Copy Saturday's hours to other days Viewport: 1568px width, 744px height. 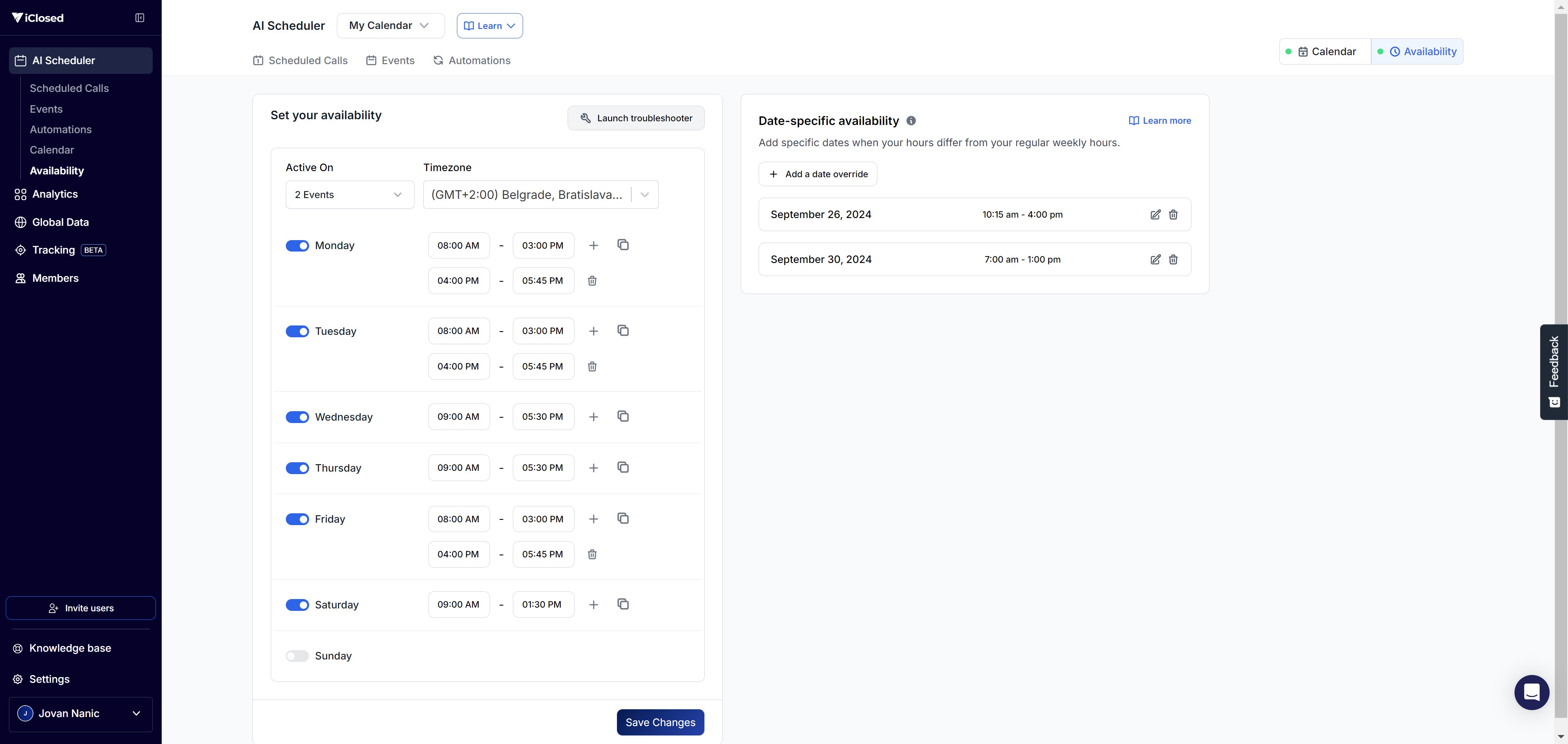[x=623, y=604]
